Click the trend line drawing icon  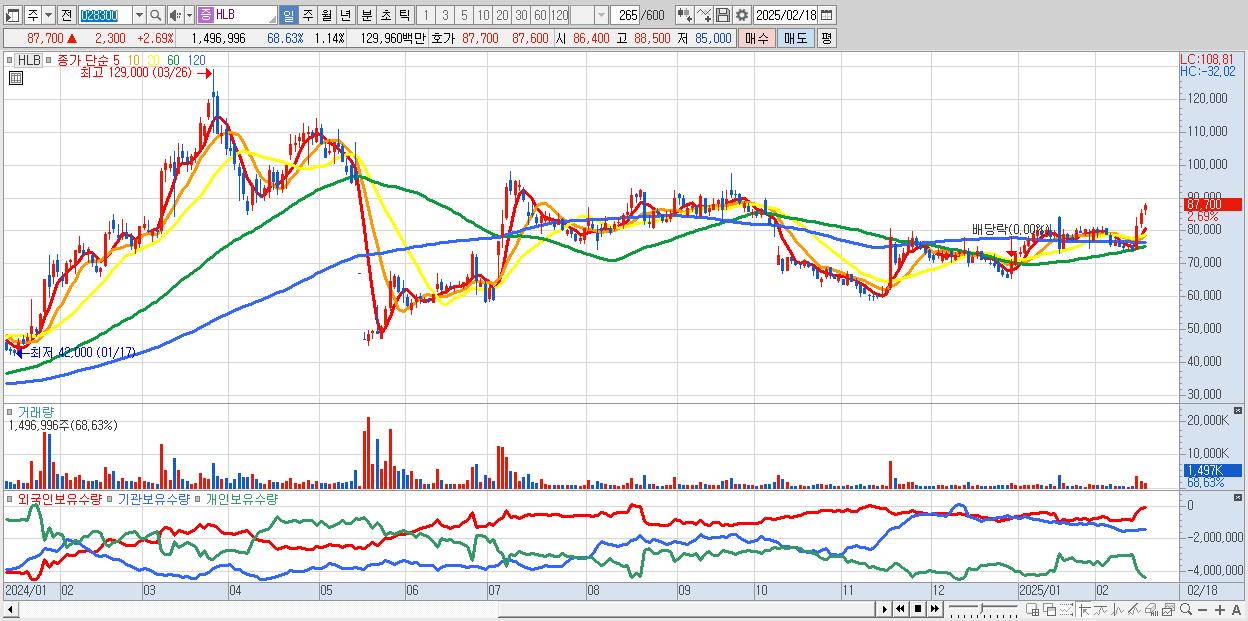click(1101, 609)
